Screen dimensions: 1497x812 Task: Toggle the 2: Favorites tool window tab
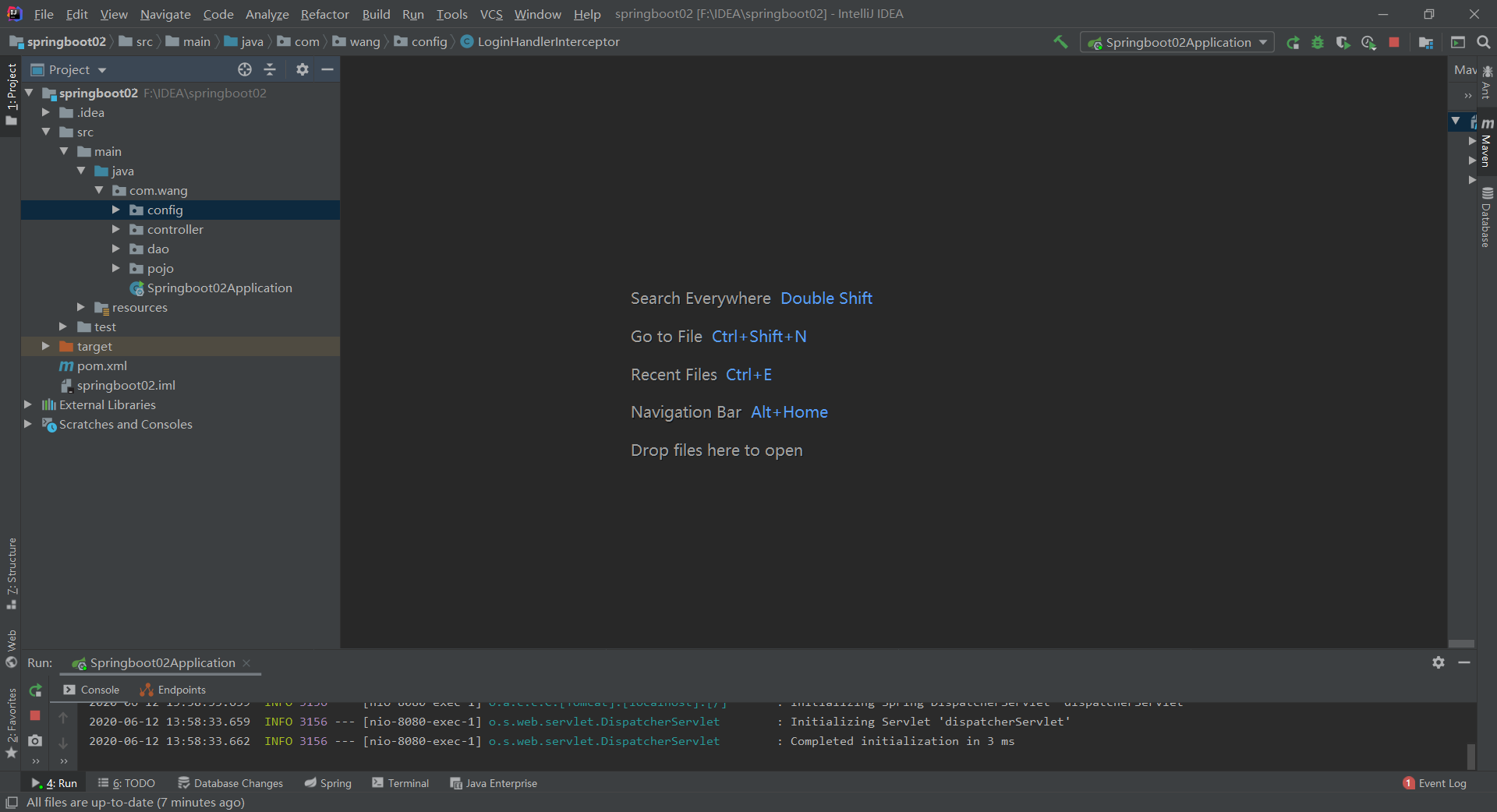point(11,723)
